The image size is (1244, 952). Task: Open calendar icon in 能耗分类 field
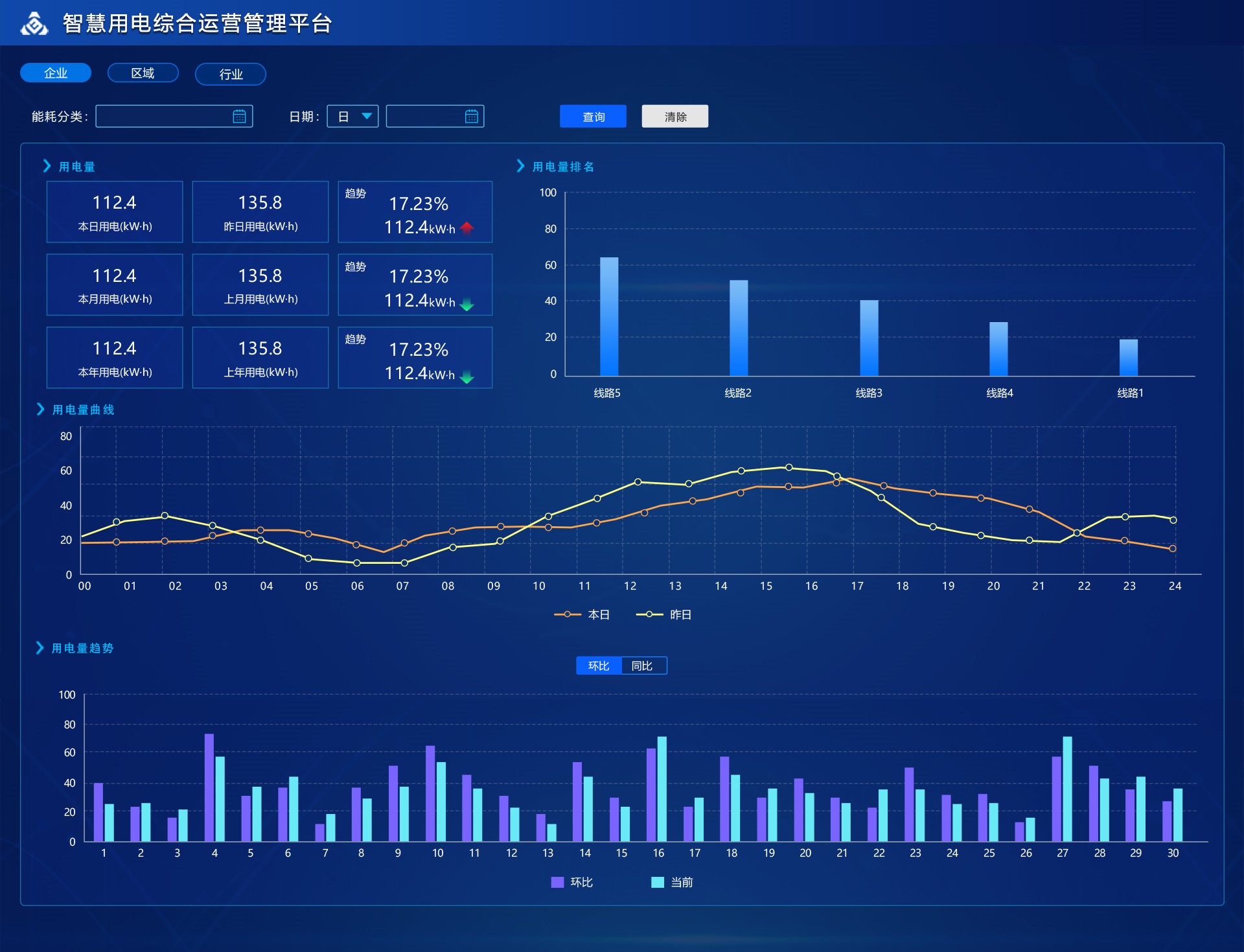pyautogui.click(x=239, y=117)
